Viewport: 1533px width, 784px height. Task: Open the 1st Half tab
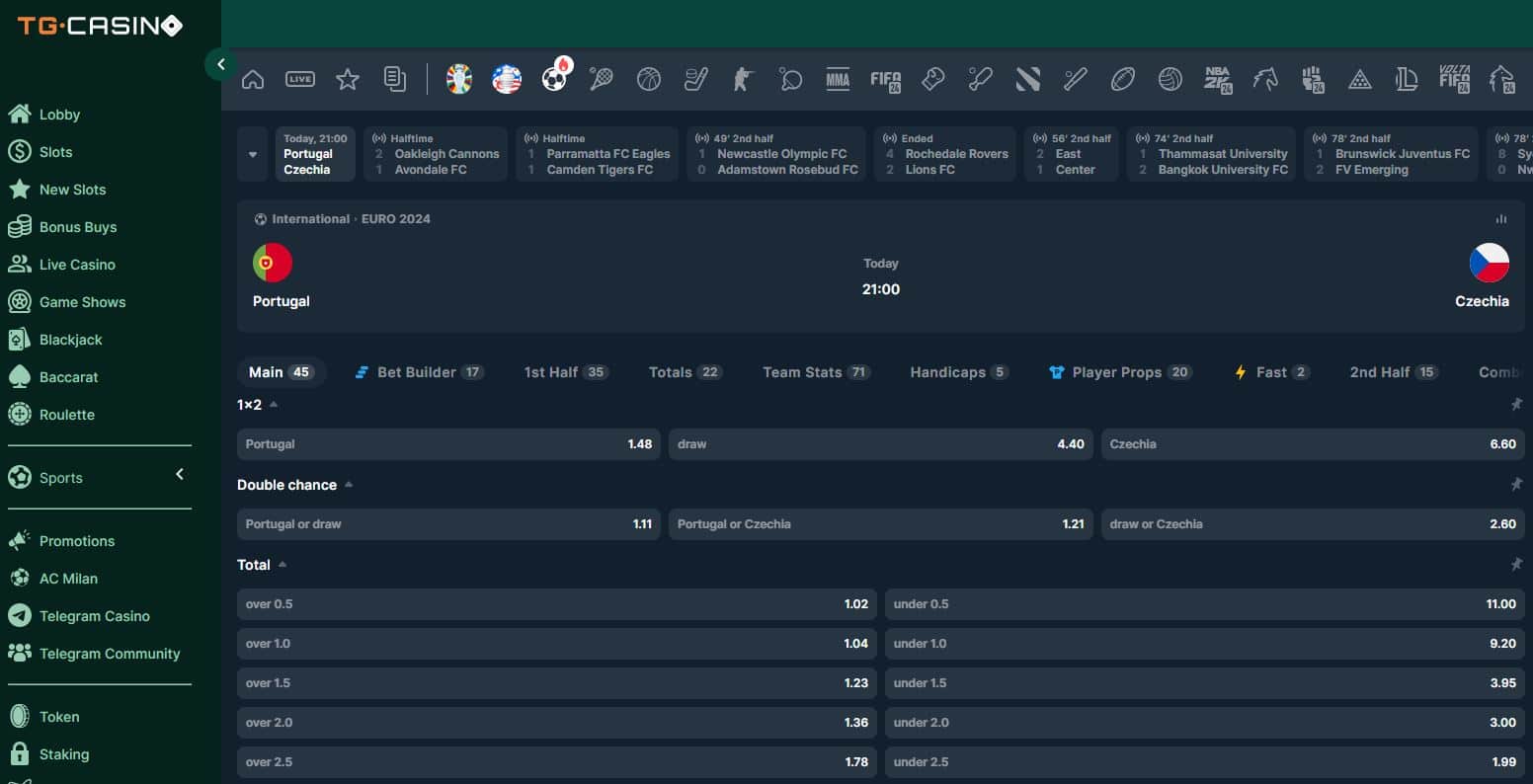566,372
